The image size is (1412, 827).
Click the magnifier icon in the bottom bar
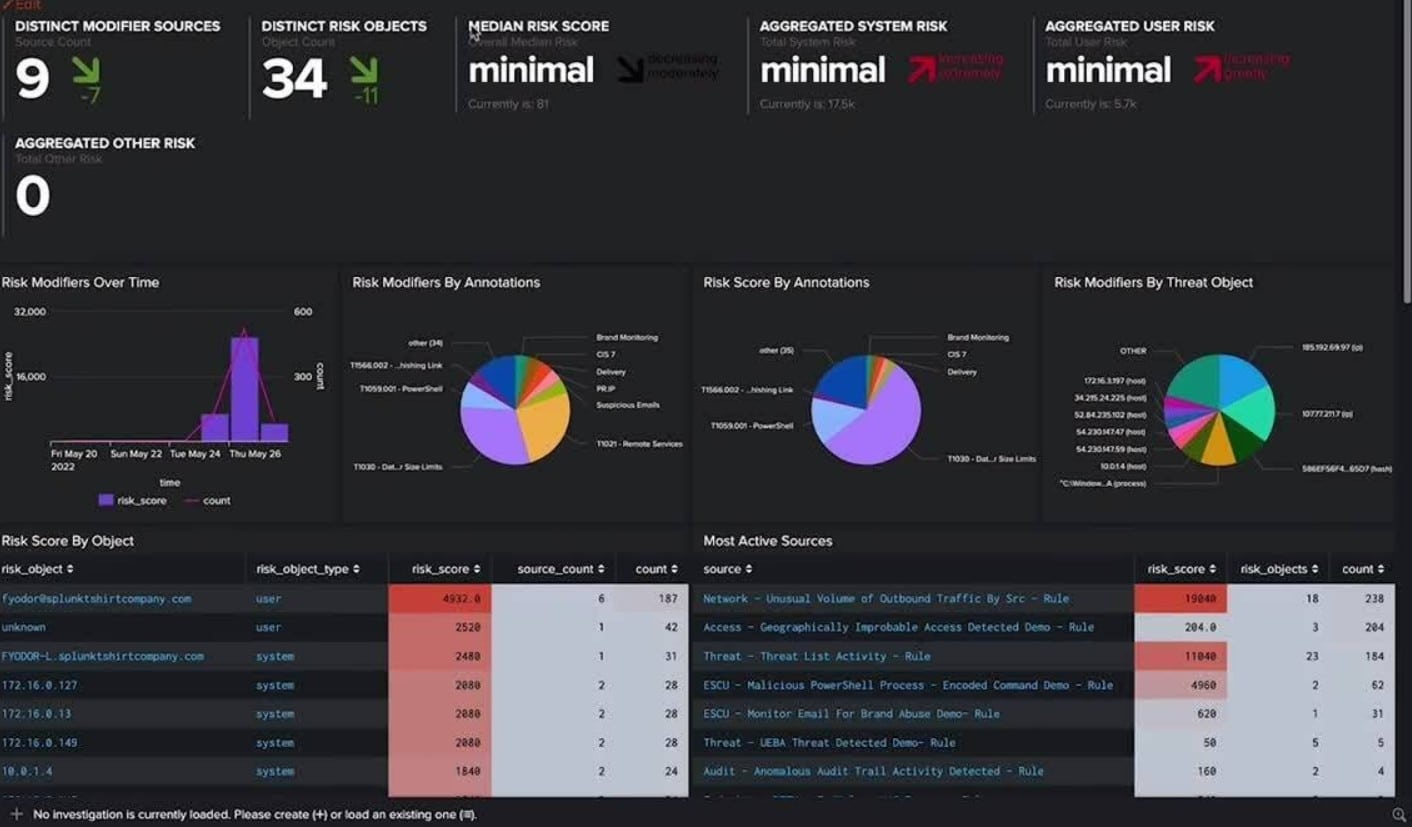tap(1398, 815)
